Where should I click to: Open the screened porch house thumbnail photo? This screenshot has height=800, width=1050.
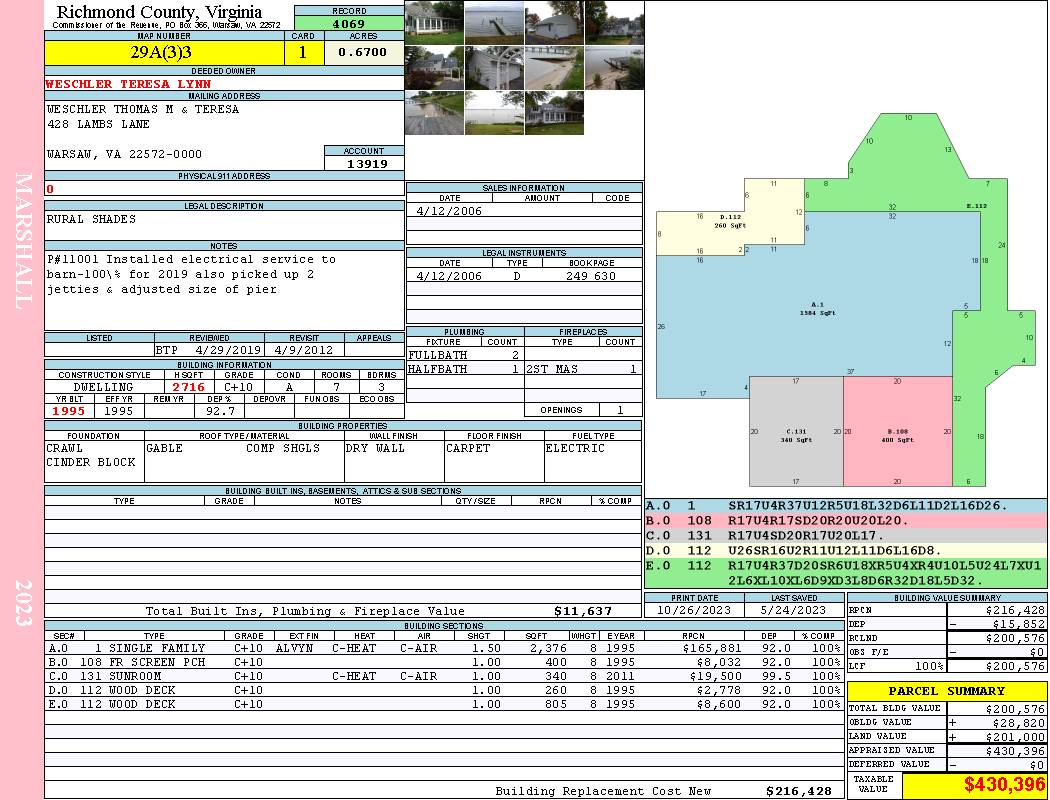coord(434,23)
